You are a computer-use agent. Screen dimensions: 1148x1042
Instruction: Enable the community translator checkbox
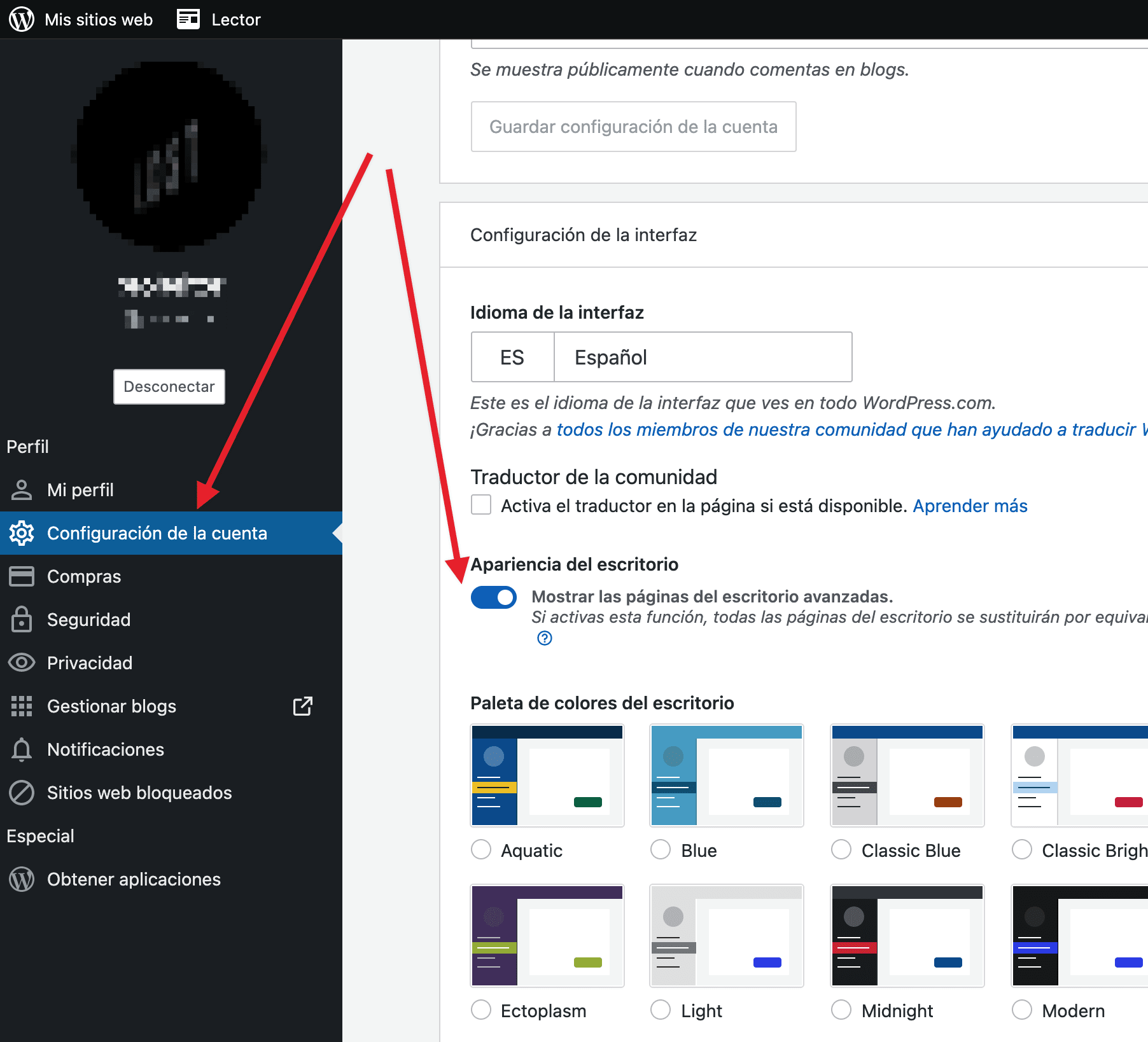pyautogui.click(x=481, y=505)
